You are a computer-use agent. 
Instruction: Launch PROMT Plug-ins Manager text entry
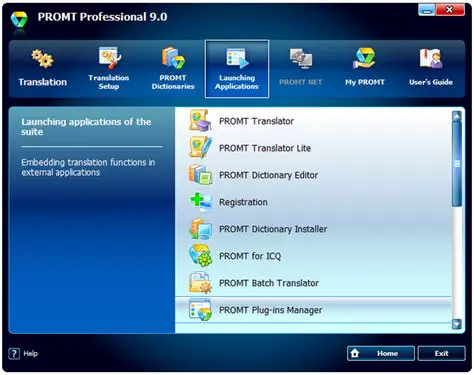(x=271, y=310)
